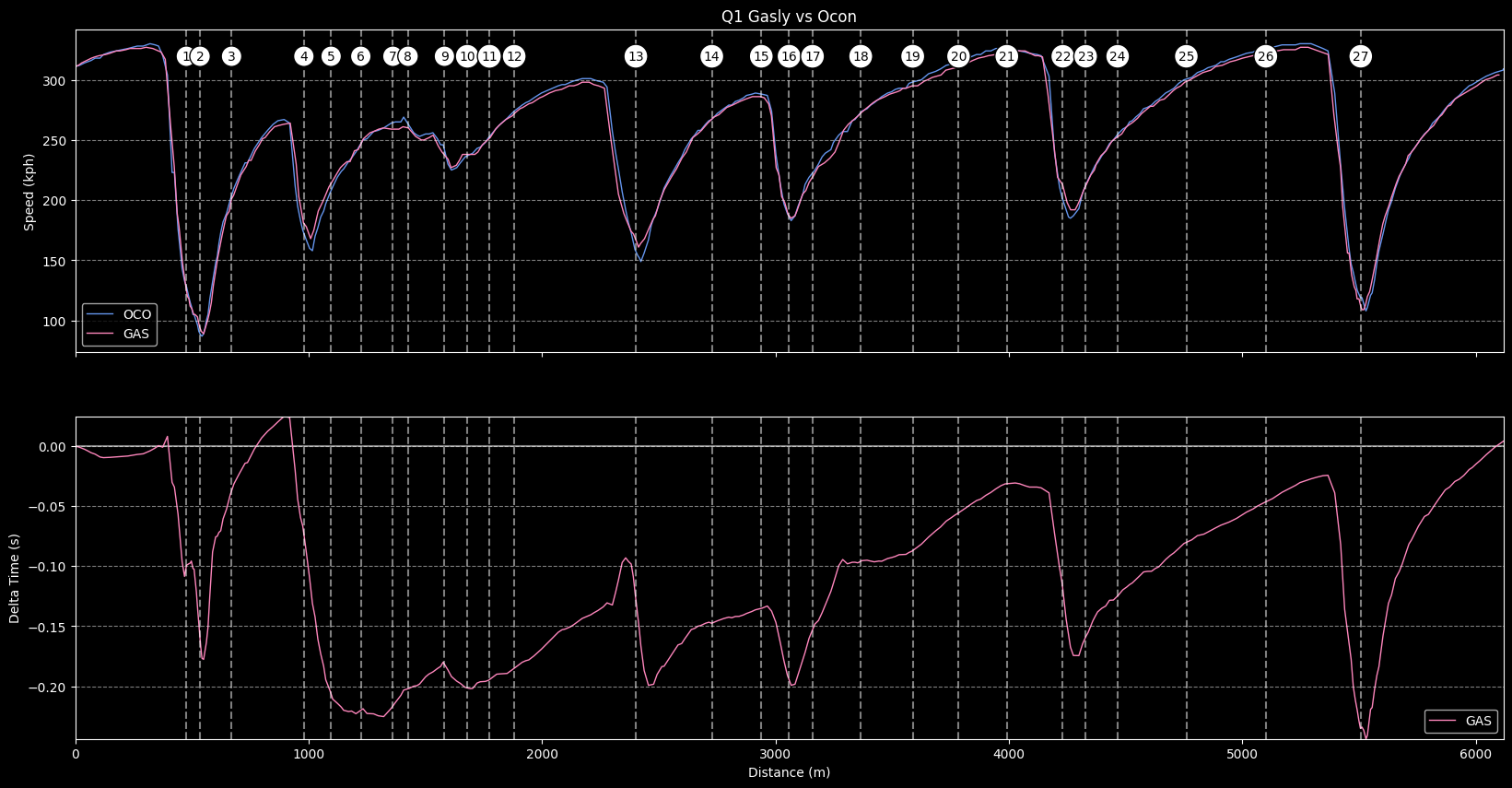Choose the corner 15 circle
The height and width of the screenshot is (788, 1512).
(761, 56)
